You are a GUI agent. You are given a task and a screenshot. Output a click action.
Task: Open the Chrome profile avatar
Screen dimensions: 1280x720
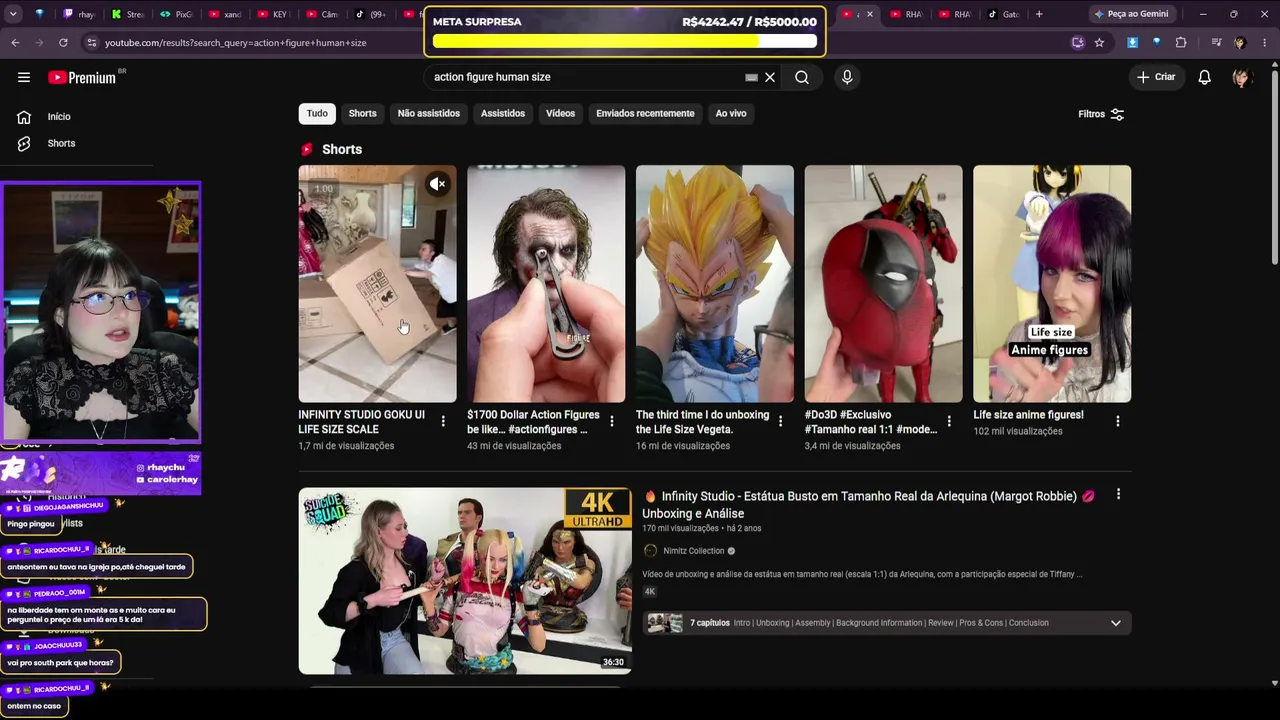point(1240,43)
